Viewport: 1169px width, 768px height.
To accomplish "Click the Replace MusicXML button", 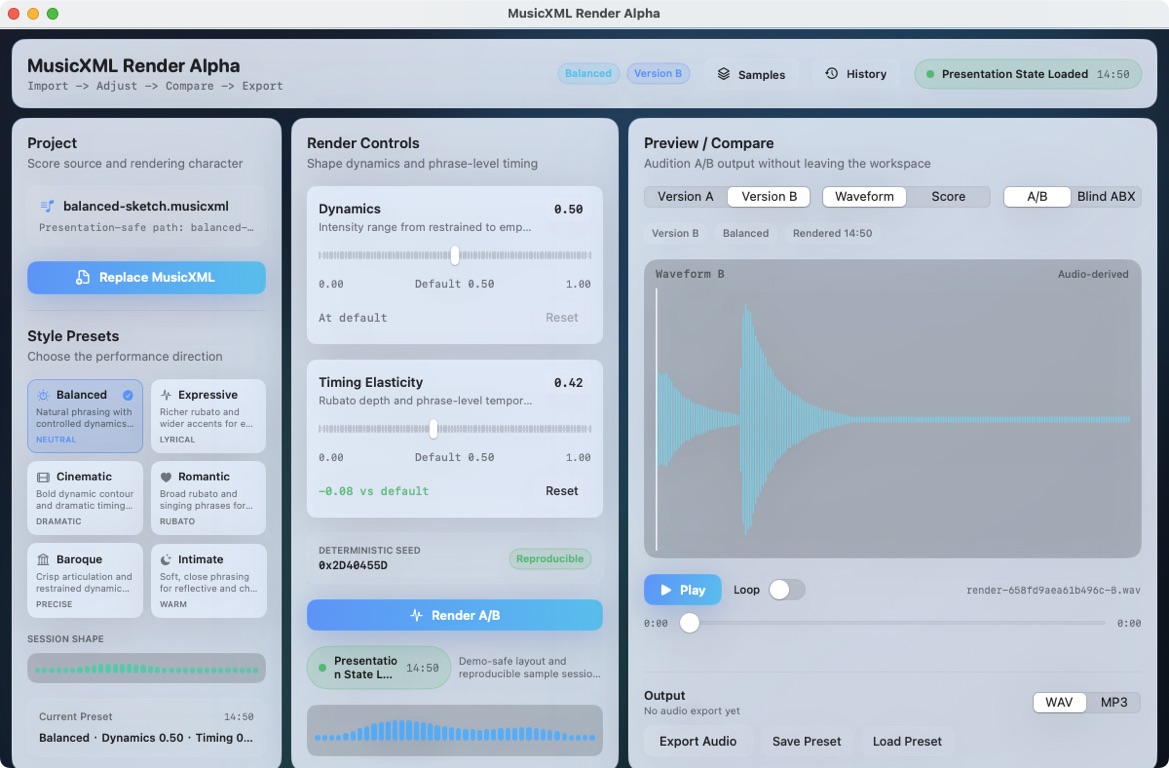I will pyautogui.click(x=146, y=277).
